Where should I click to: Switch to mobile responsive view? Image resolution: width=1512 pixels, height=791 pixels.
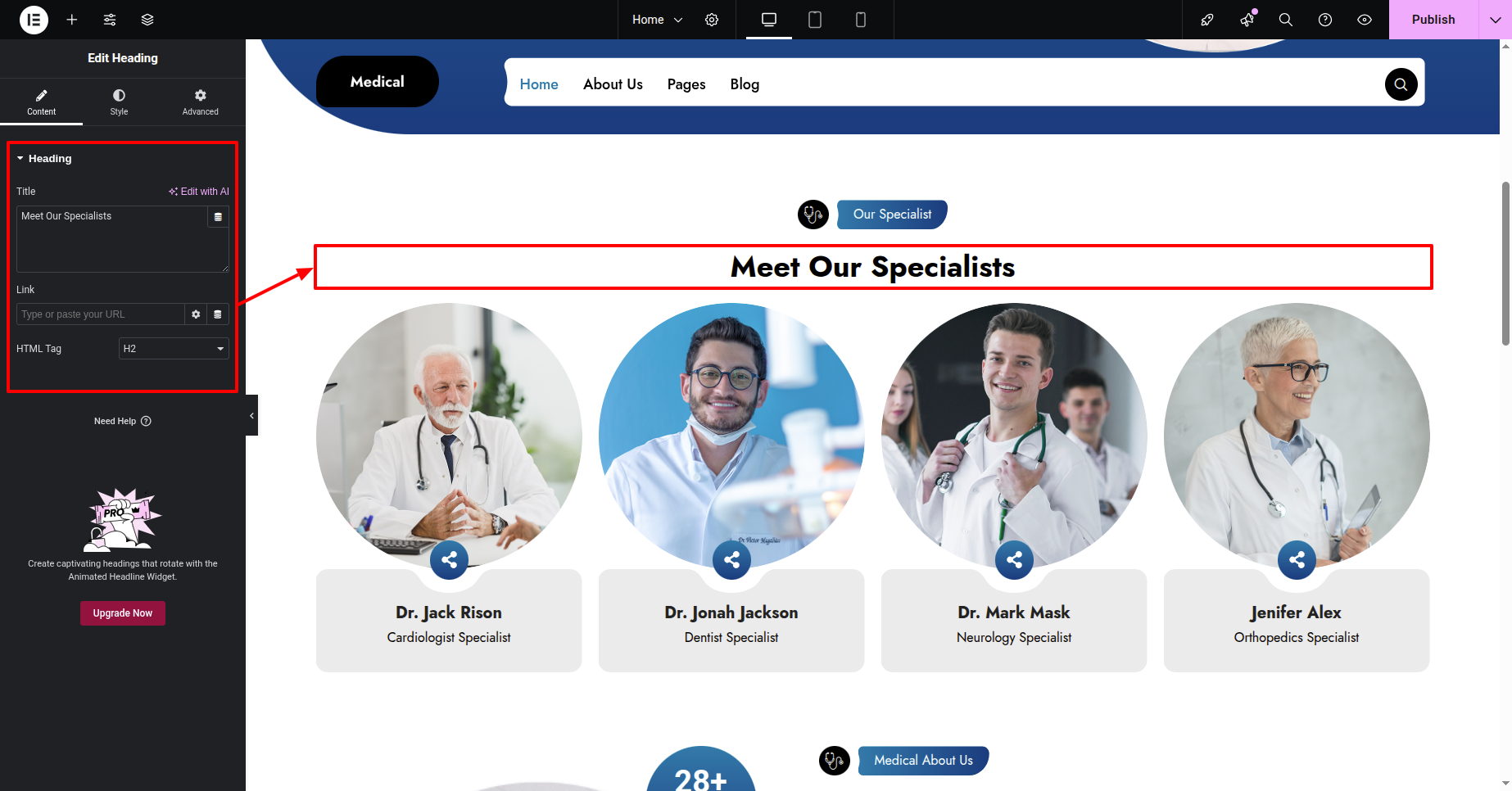coord(861,20)
